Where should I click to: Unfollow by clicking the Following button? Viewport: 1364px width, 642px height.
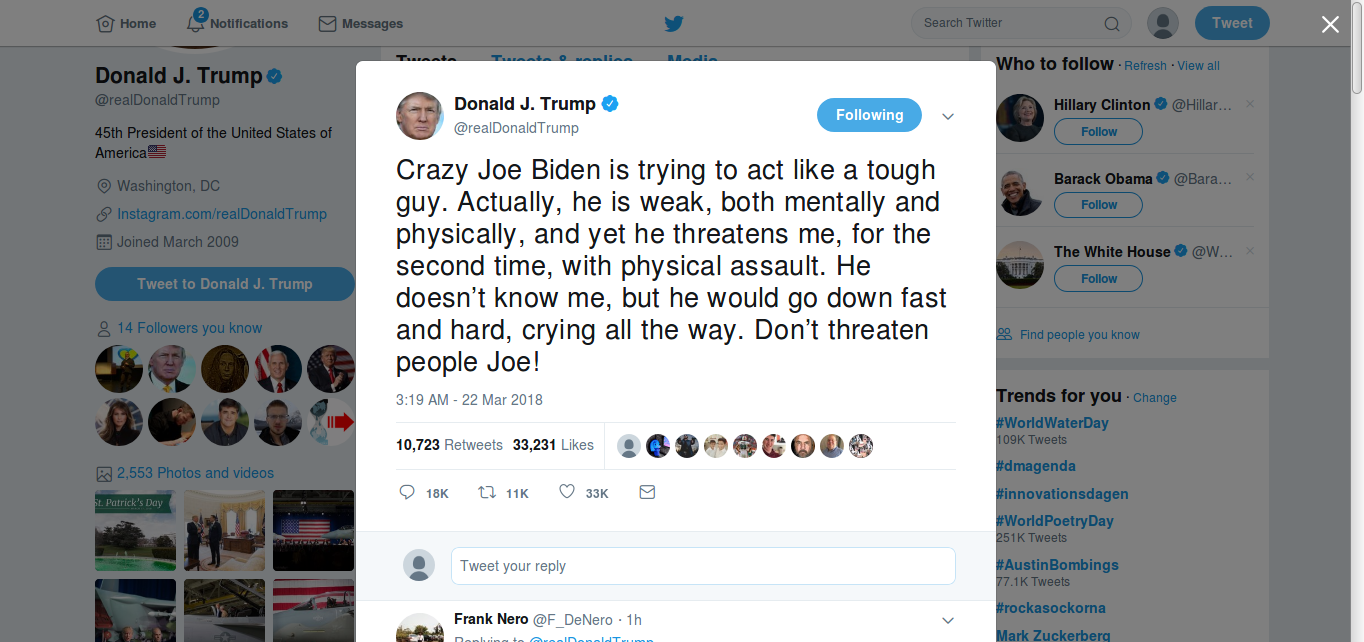click(869, 115)
